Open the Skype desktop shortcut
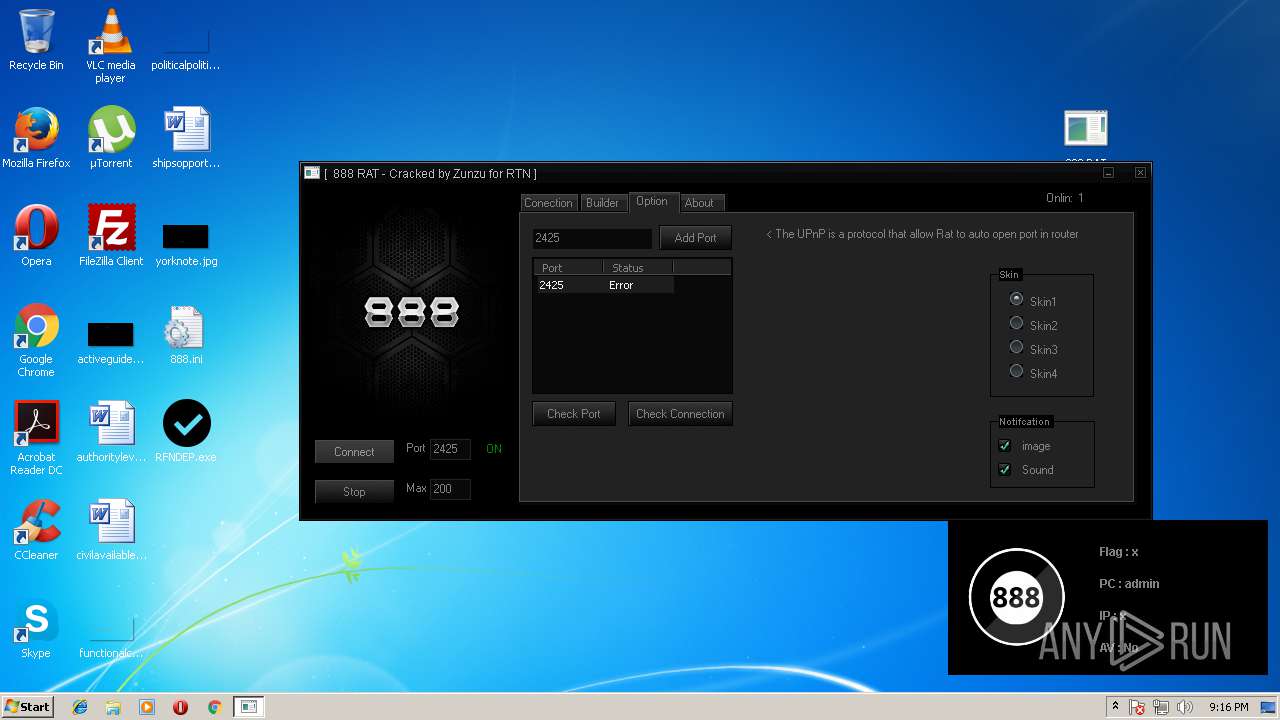The image size is (1280, 720). click(x=36, y=628)
